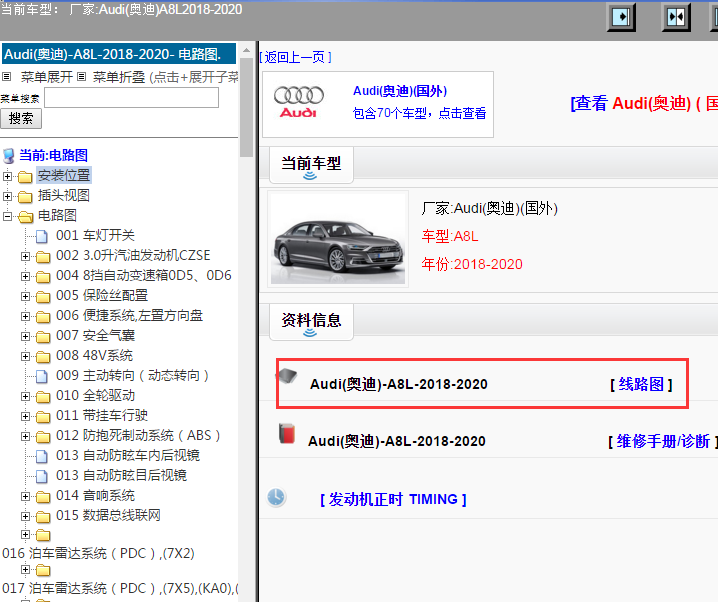Click the Audi logo image

(298, 102)
